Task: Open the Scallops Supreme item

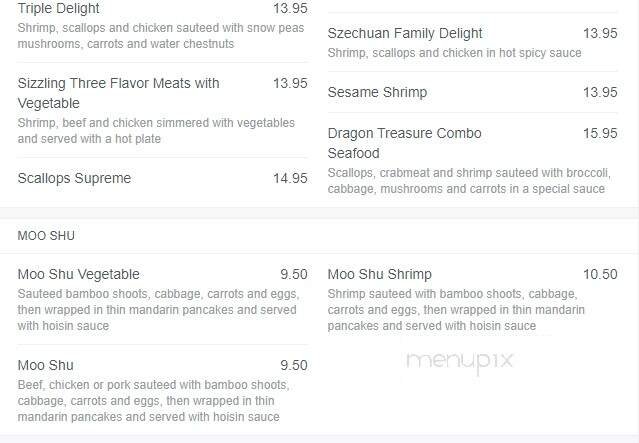Action: pos(74,179)
